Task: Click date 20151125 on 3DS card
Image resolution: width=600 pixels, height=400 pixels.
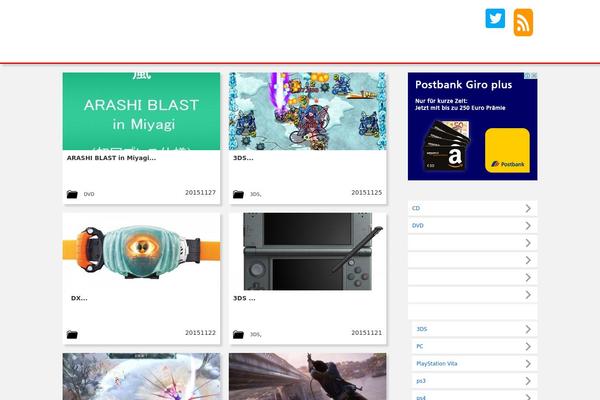Action: pos(367,193)
